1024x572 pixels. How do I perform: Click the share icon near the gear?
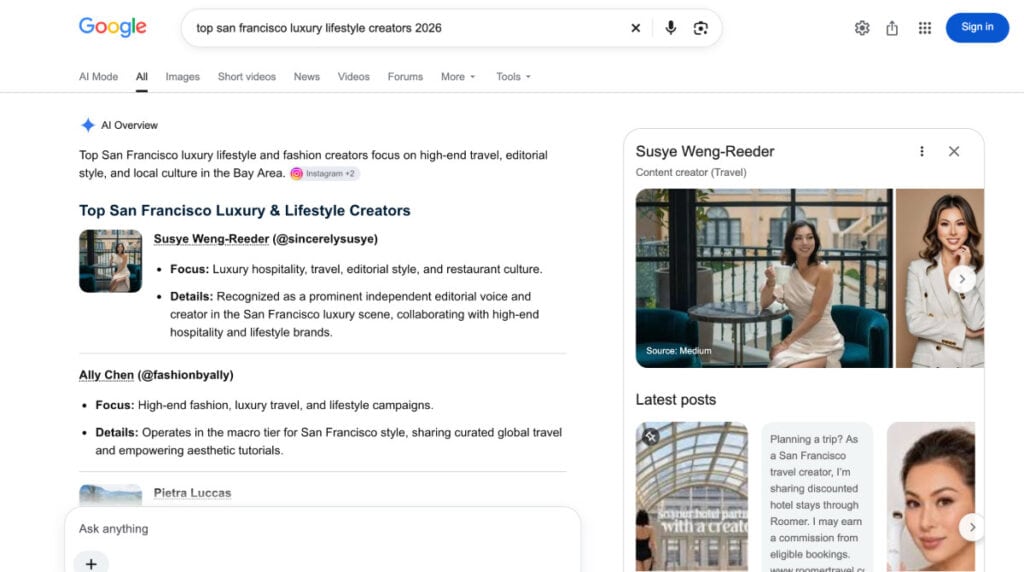click(892, 28)
